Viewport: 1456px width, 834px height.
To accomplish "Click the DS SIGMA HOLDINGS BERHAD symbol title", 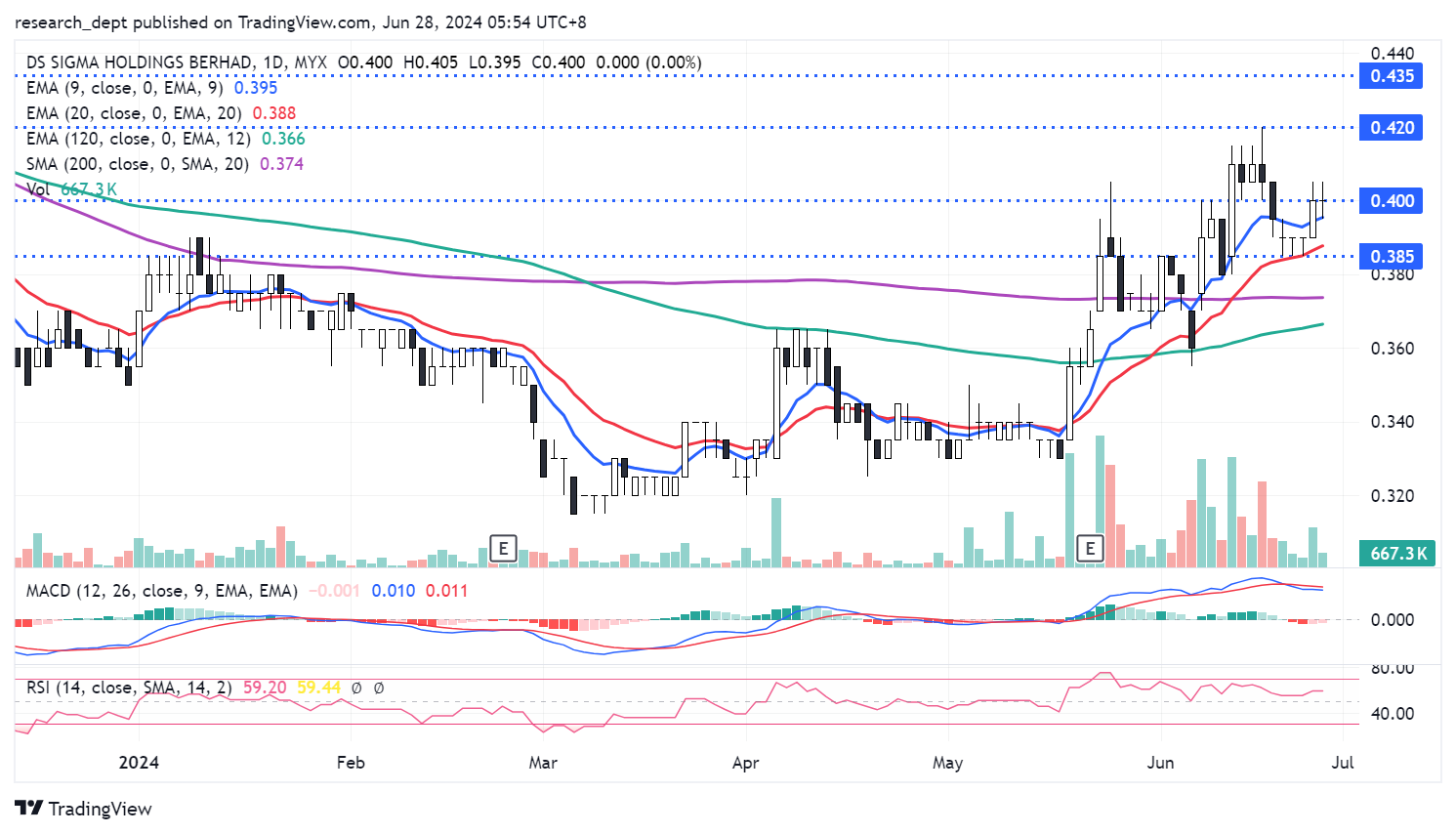I will [139, 63].
